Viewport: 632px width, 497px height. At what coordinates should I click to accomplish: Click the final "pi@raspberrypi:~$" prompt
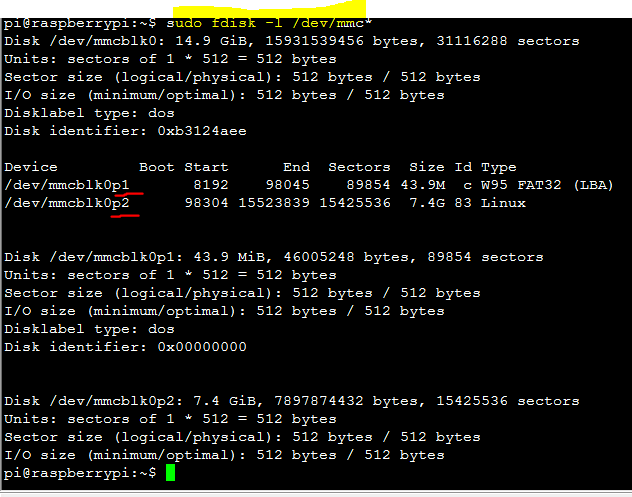80,473
